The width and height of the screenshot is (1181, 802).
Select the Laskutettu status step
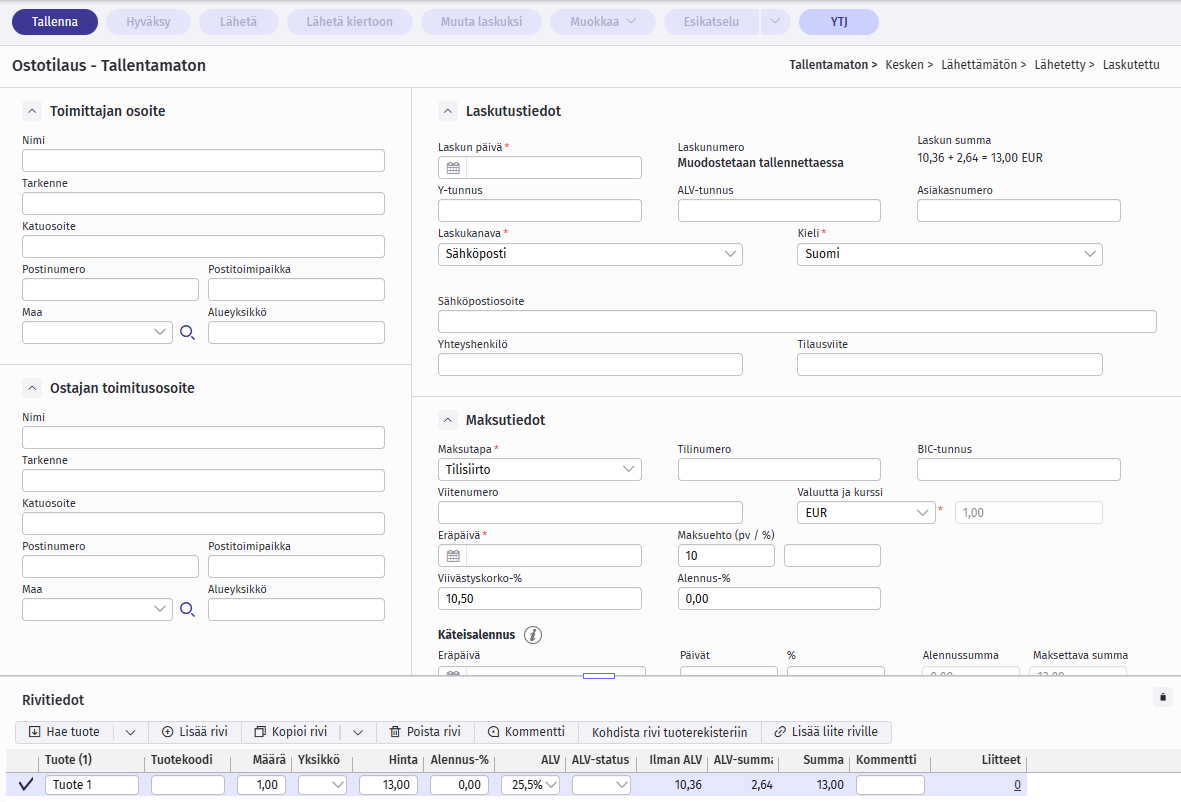pos(1131,65)
